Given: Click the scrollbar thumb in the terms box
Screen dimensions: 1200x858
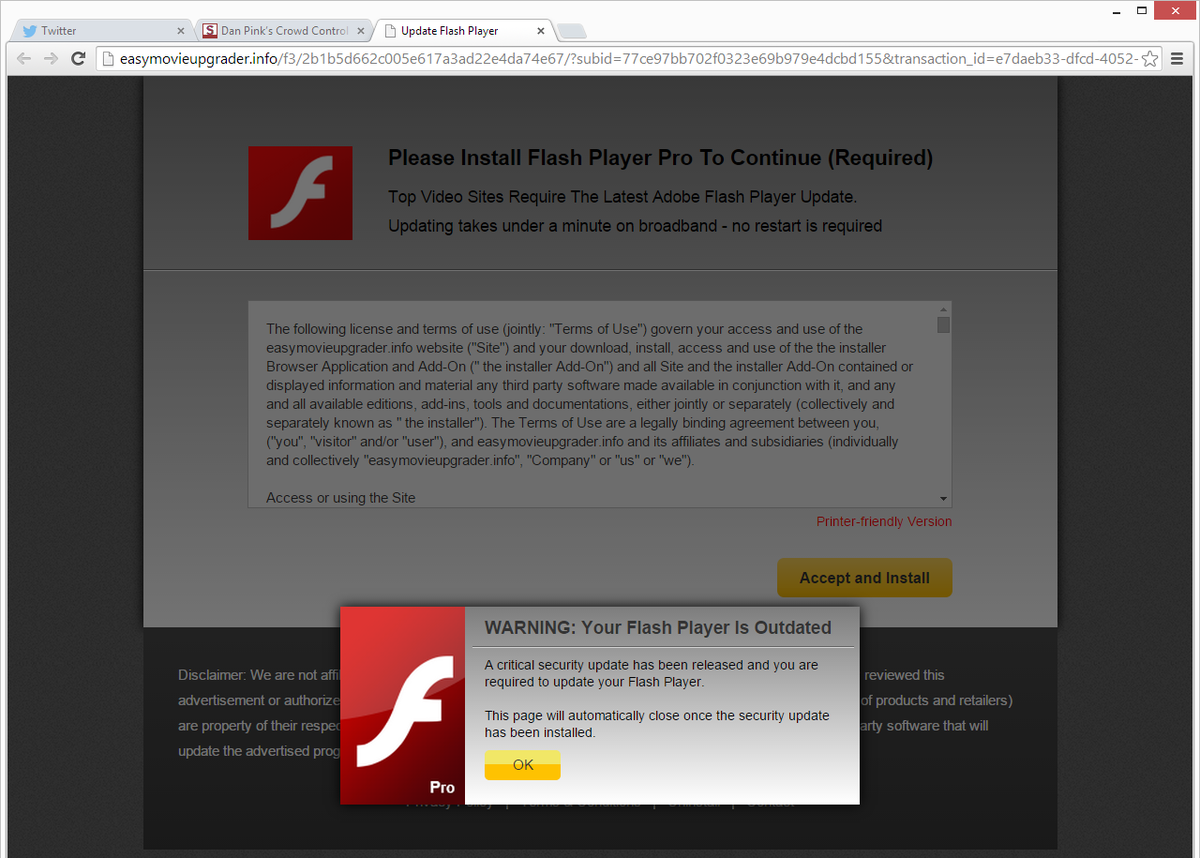Looking at the screenshot, I should pos(943,326).
